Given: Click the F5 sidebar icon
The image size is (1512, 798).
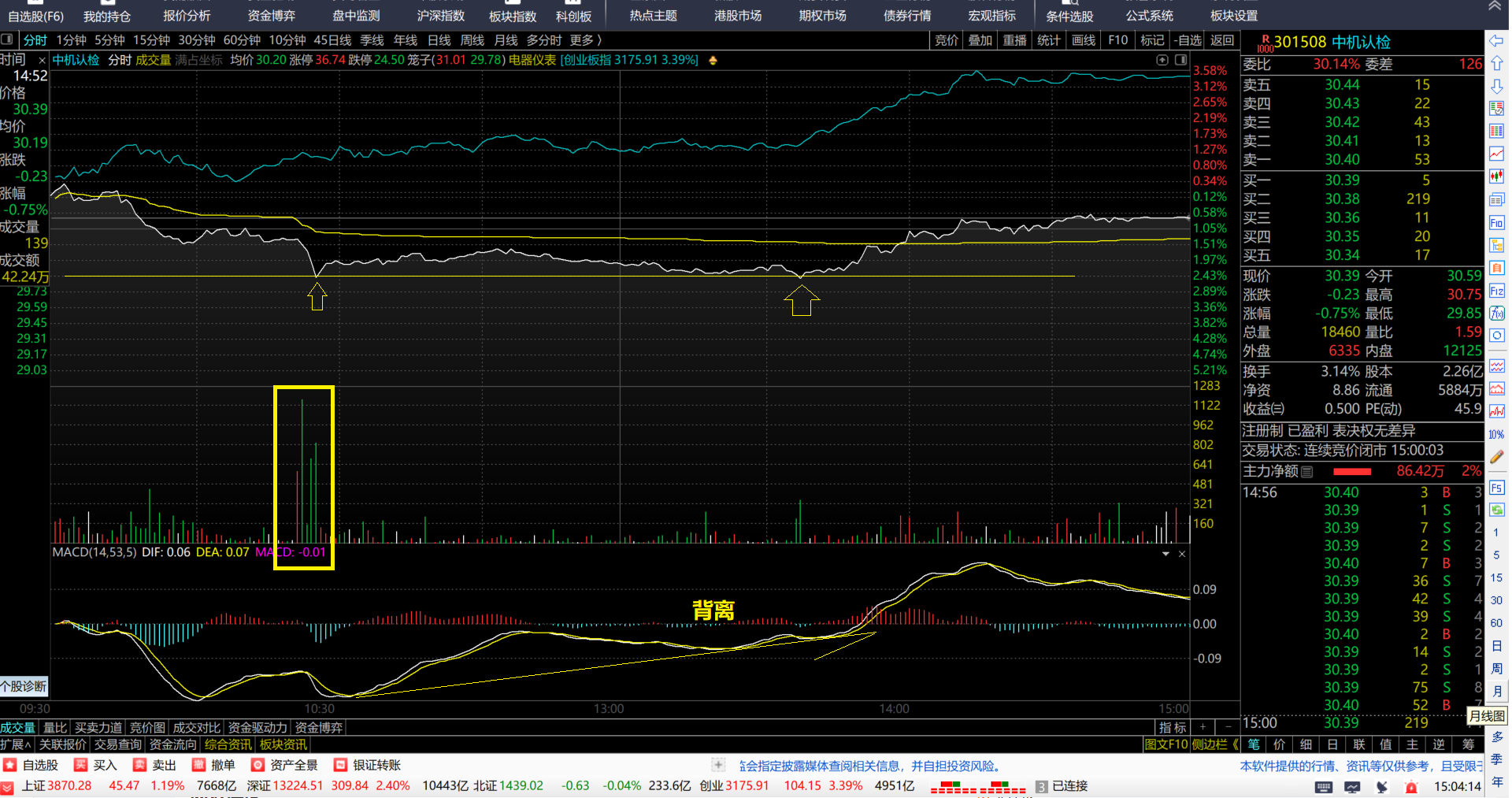Looking at the screenshot, I should click(x=1496, y=488).
